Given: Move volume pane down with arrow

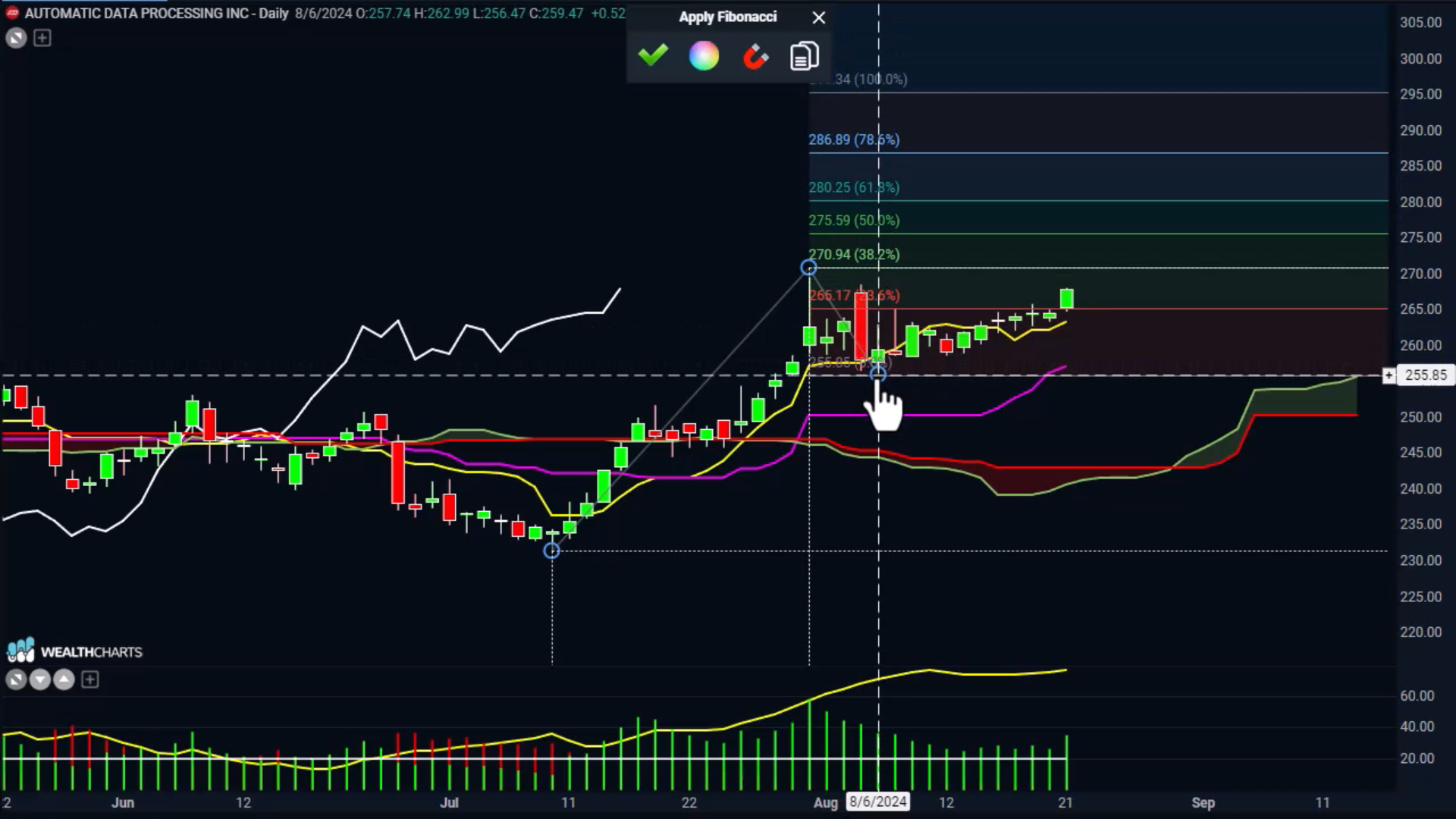Looking at the screenshot, I should 40,679.
